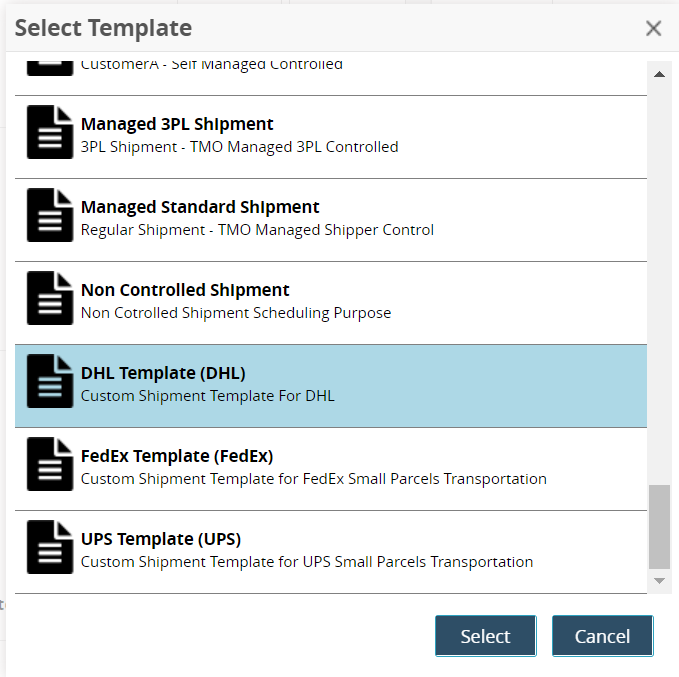
Task: Click the vertical scrollbar thumb
Action: coord(659,526)
